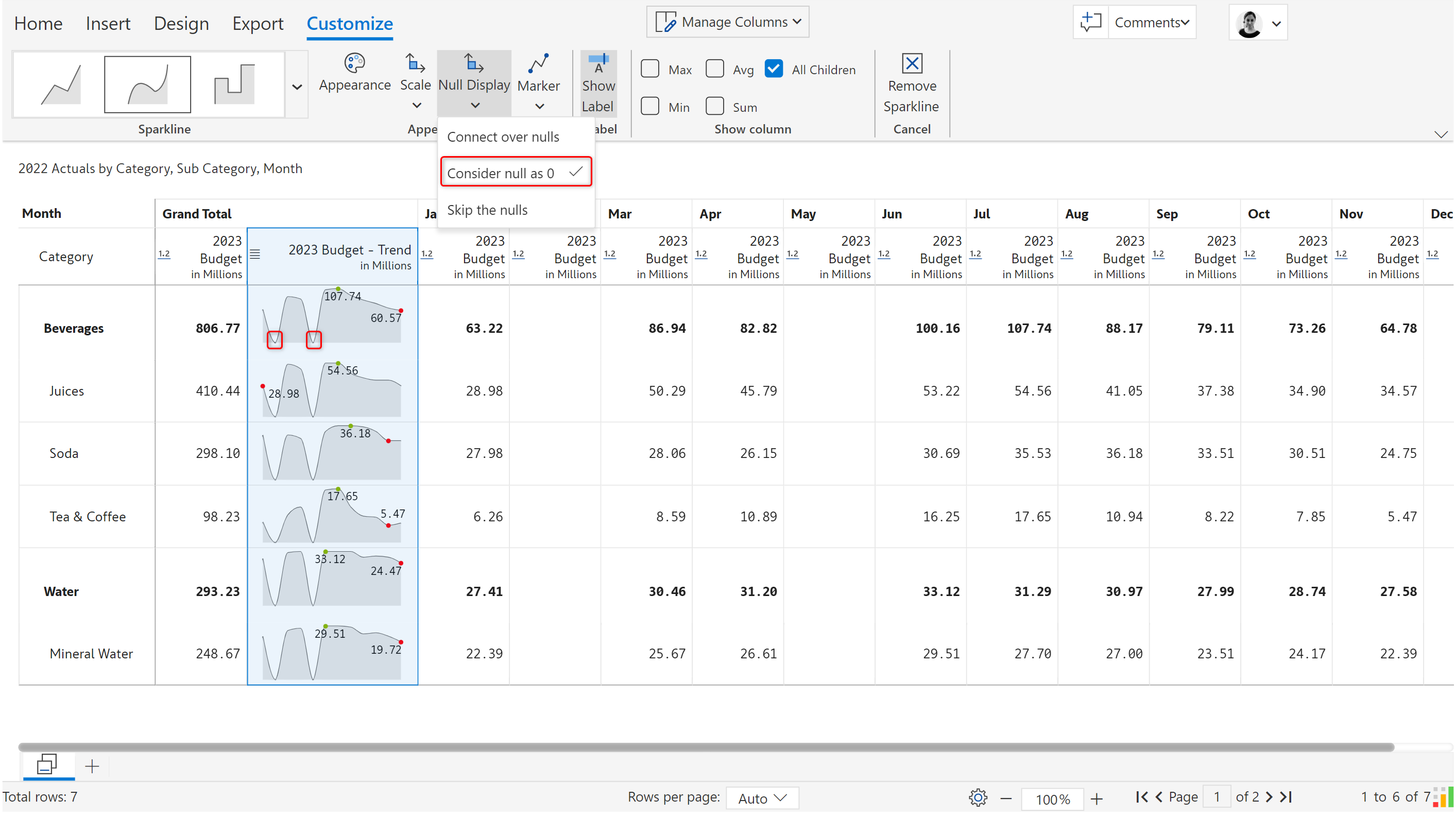
Task: Expand the Manage Columns dropdown
Action: pos(728,22)
